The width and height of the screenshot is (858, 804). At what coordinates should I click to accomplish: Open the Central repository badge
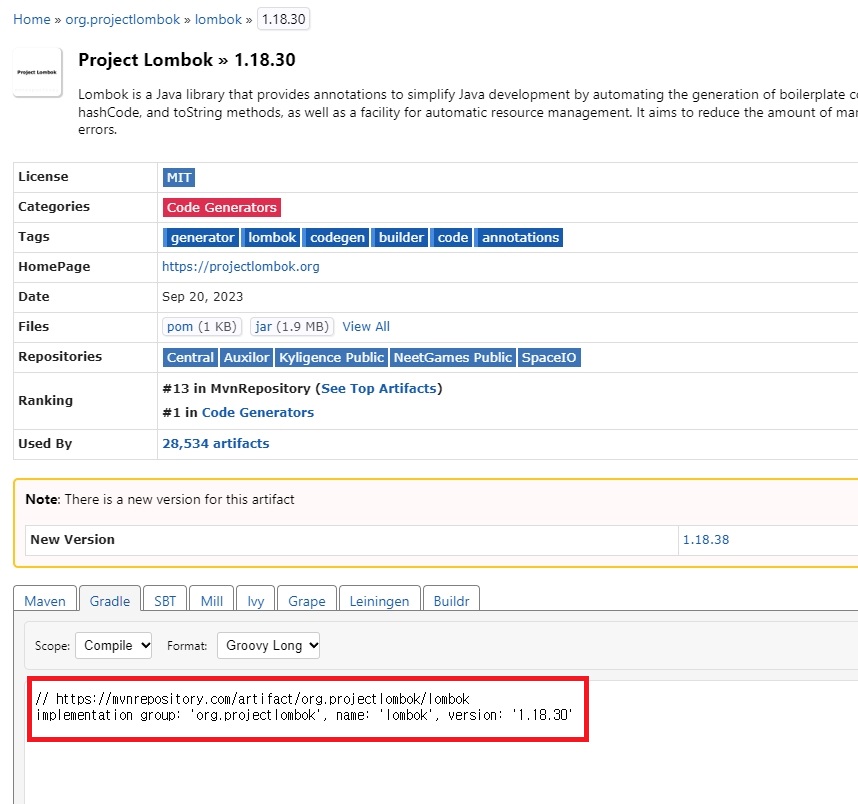tap(190, 357)
